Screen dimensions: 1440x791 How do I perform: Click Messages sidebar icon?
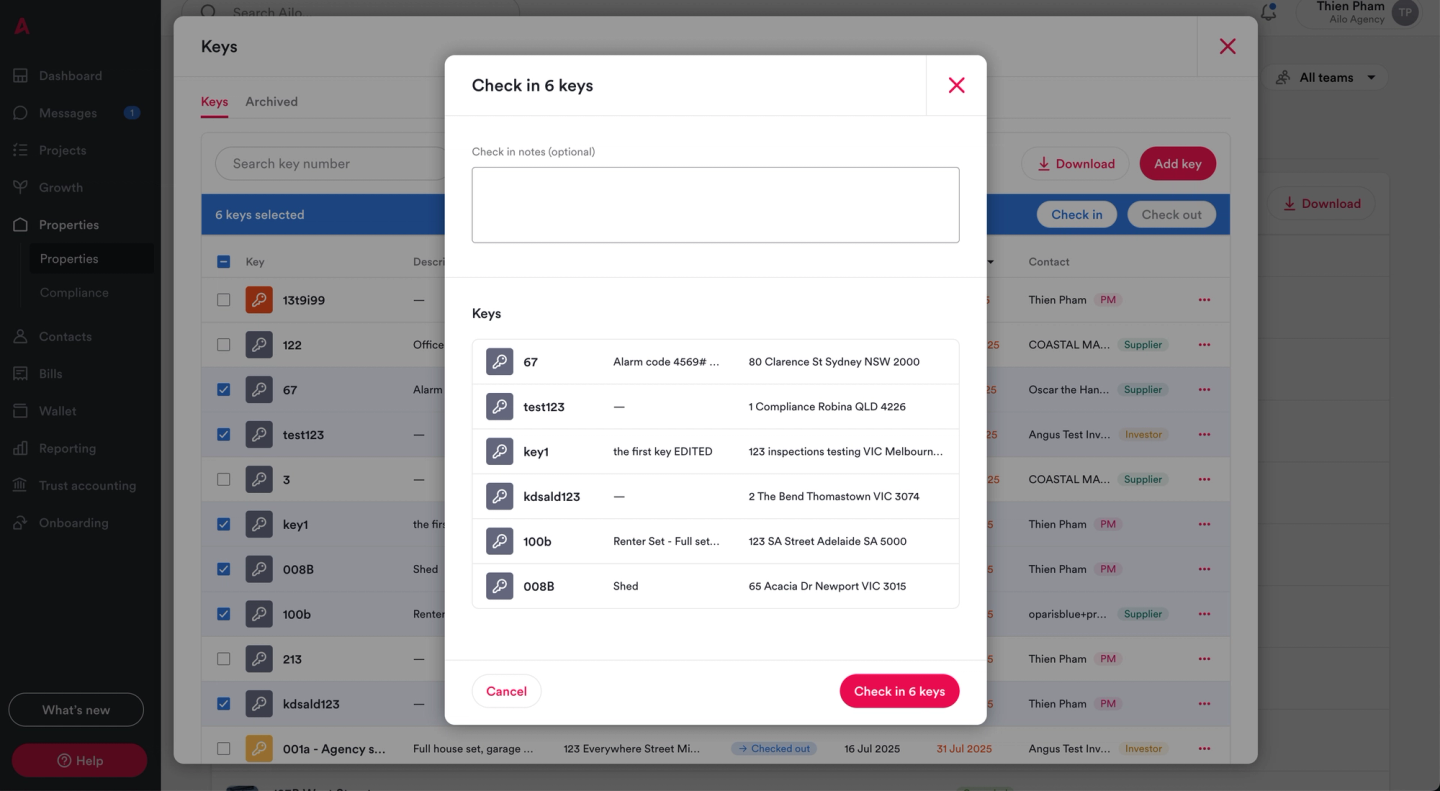point(20,113)
